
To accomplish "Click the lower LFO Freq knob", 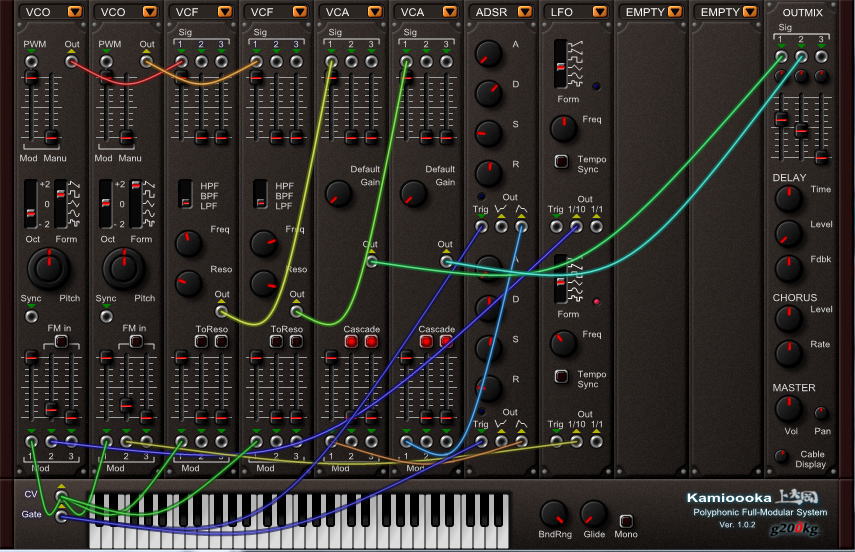I will point(563,343).
